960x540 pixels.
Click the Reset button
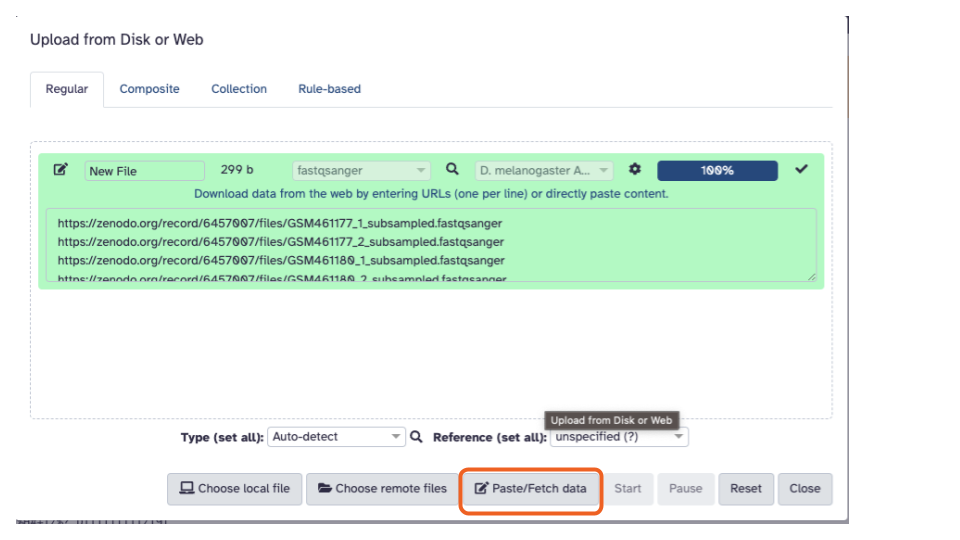point(746,489)
